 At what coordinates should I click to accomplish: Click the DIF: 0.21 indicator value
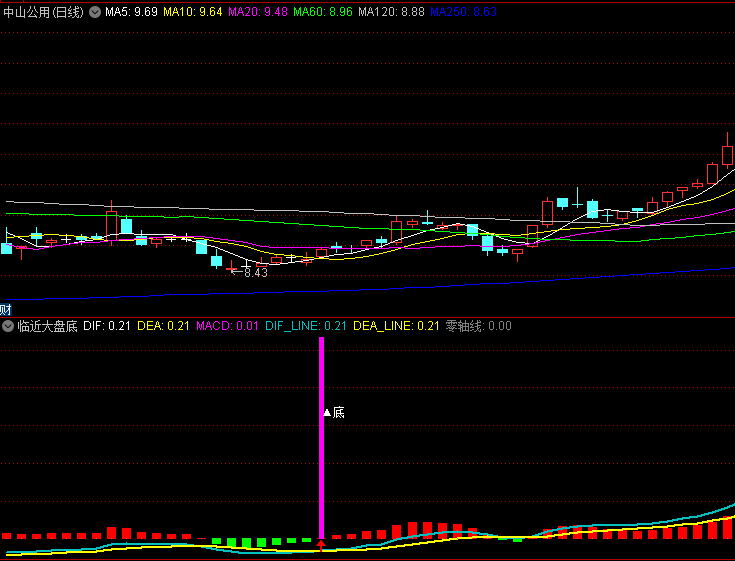[x=107, y=326]
